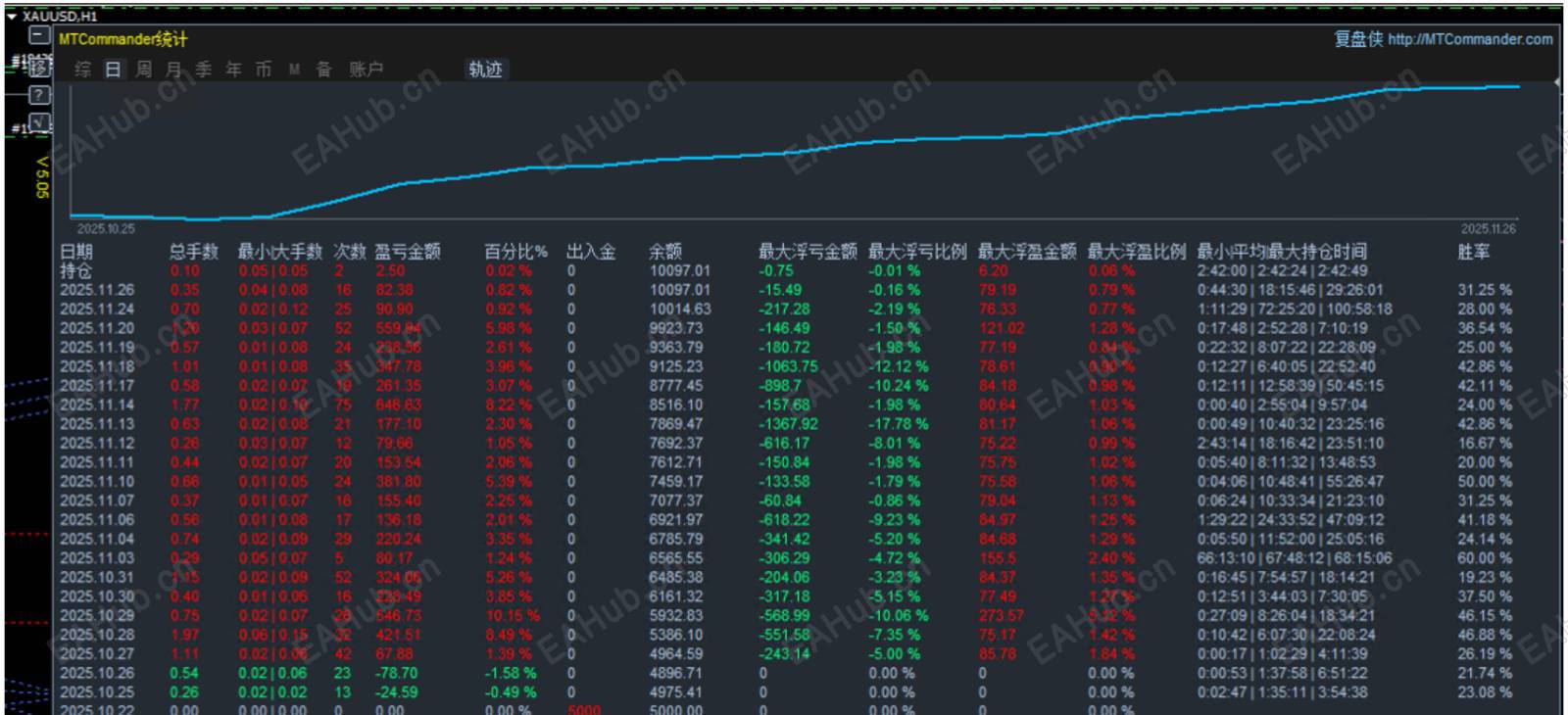This screenshot has width=1568, height=715.
Task: Click the -78.70 loss value for 2025.10.26
Action: pyautogui.click(x=396, y=673)
